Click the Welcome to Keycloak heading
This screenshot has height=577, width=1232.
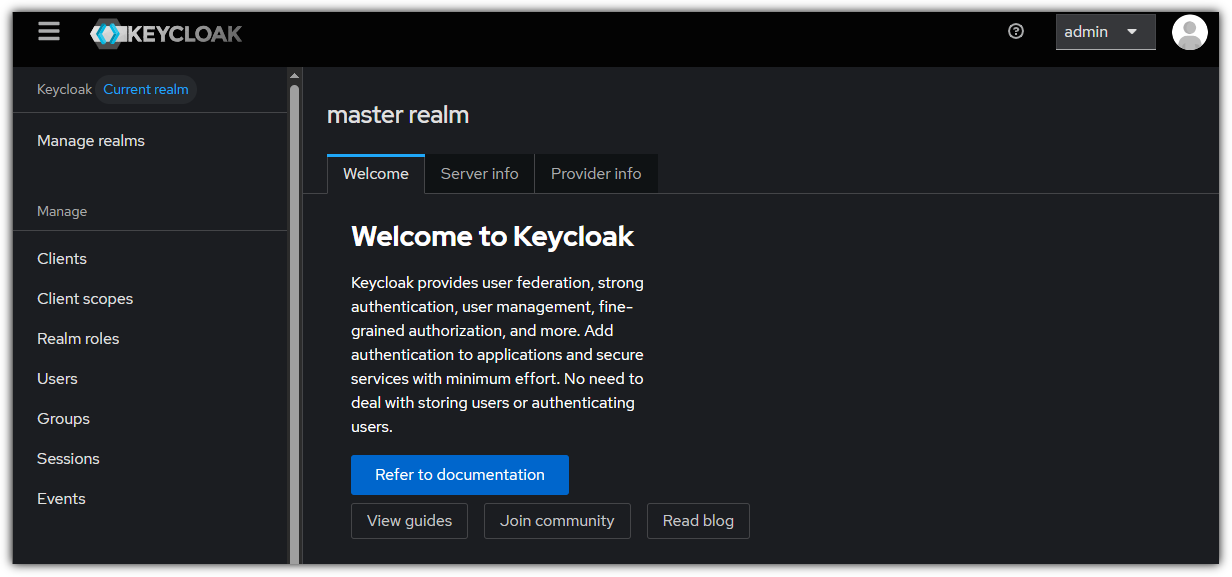click(x=492, y=237)
